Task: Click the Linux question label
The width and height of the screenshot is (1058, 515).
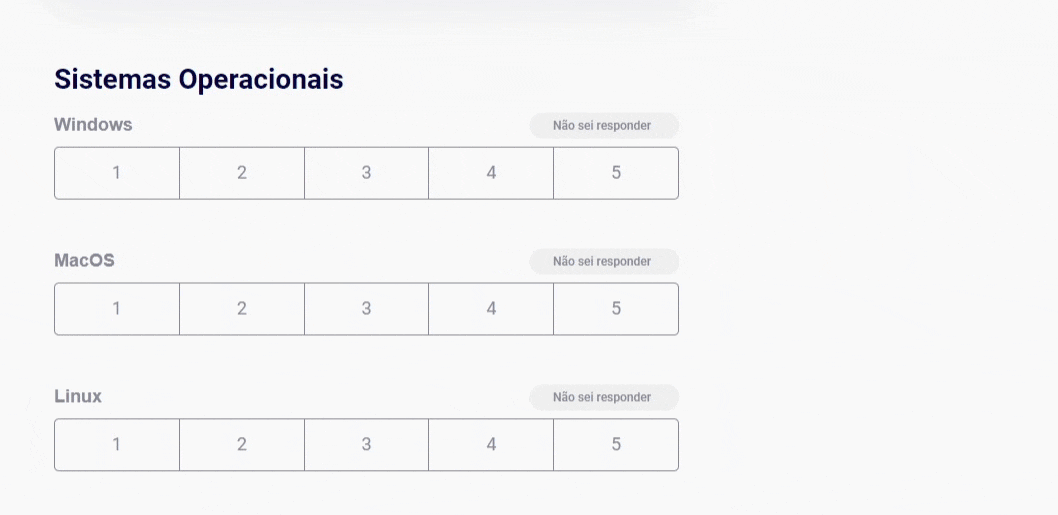Action: [x=78, y=397]
